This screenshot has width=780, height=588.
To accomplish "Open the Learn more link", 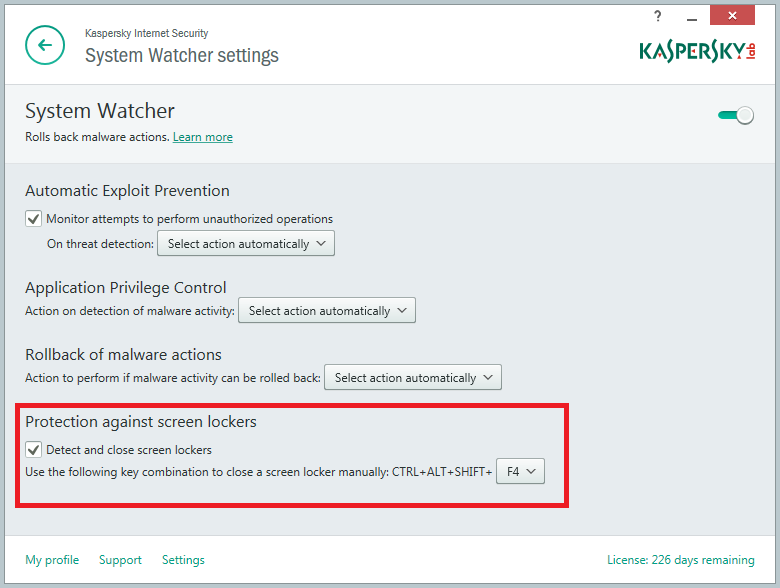I will coord(202,137).
